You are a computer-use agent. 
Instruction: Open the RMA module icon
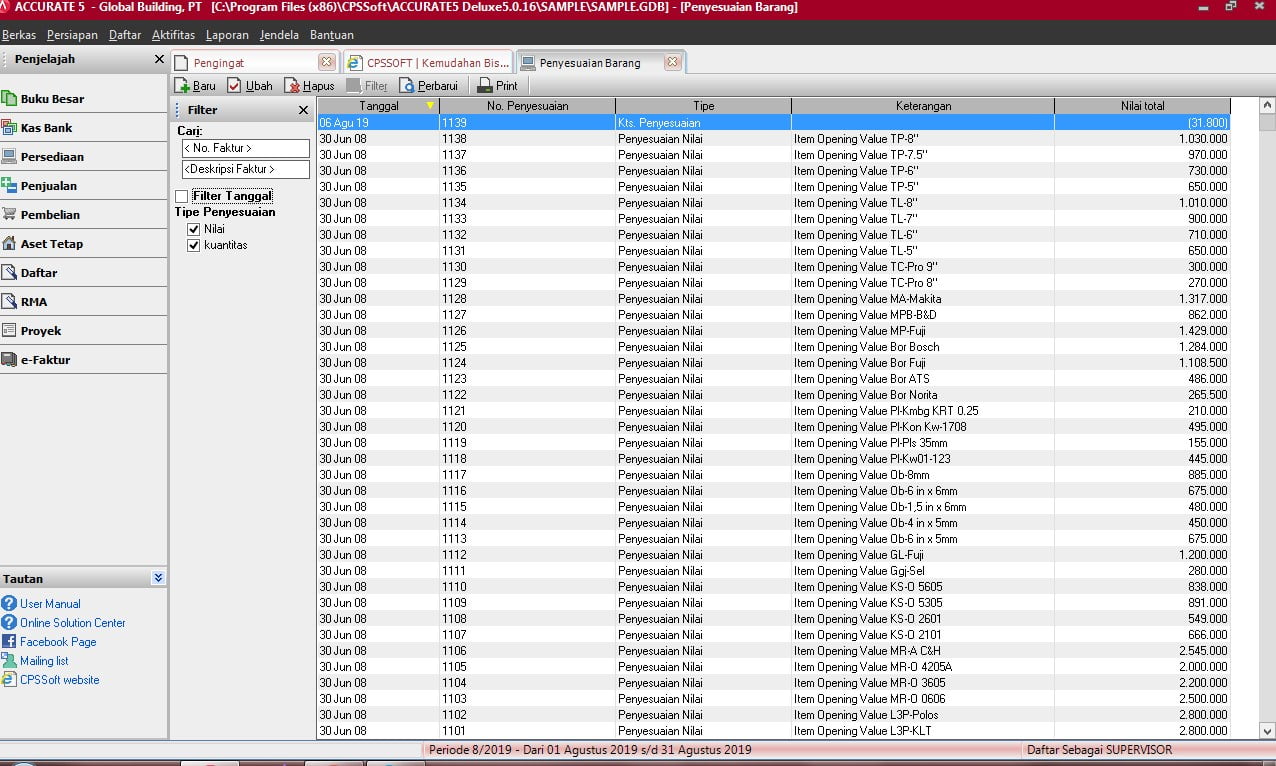pos(10,301)
